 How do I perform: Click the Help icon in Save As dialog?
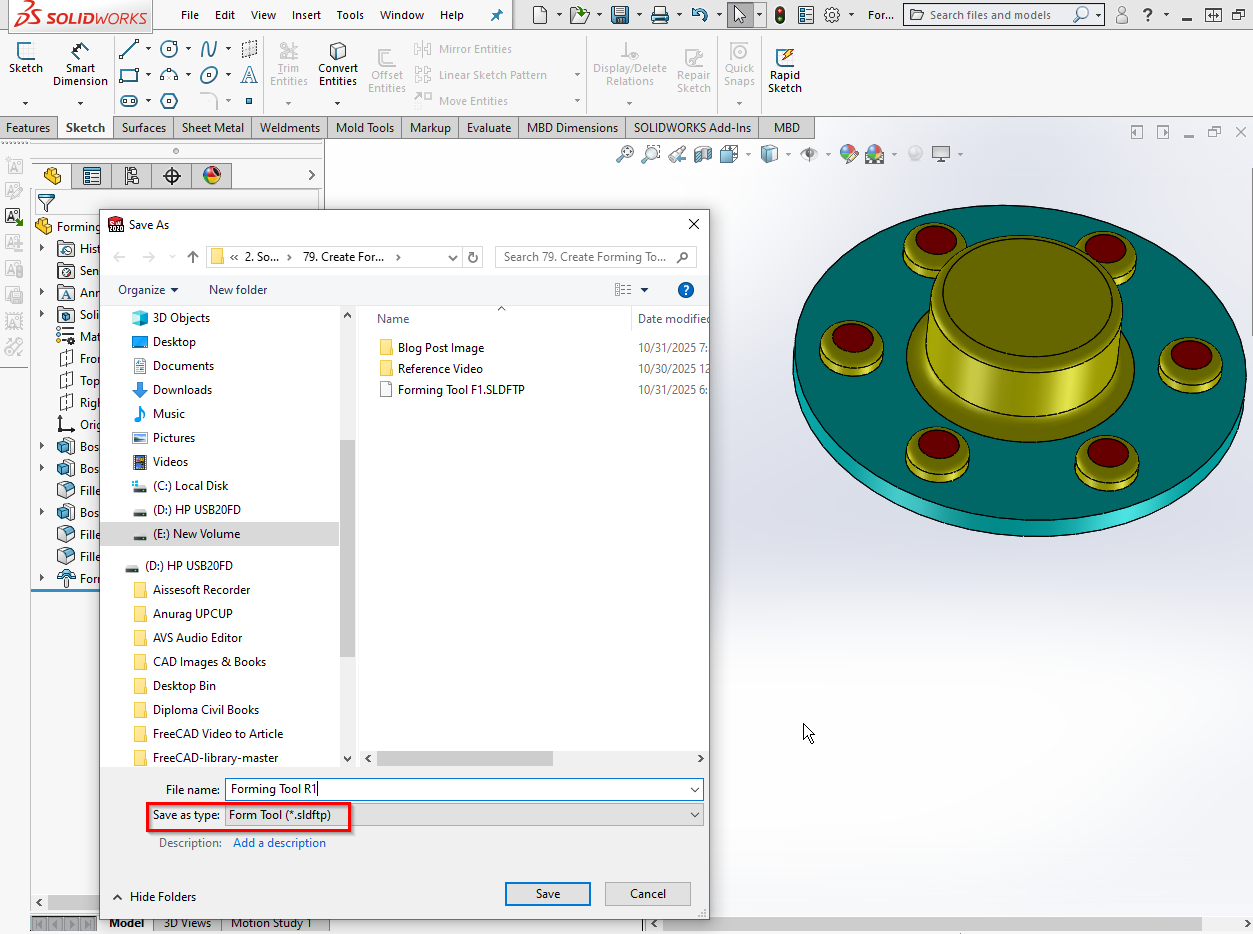point(686,290)
